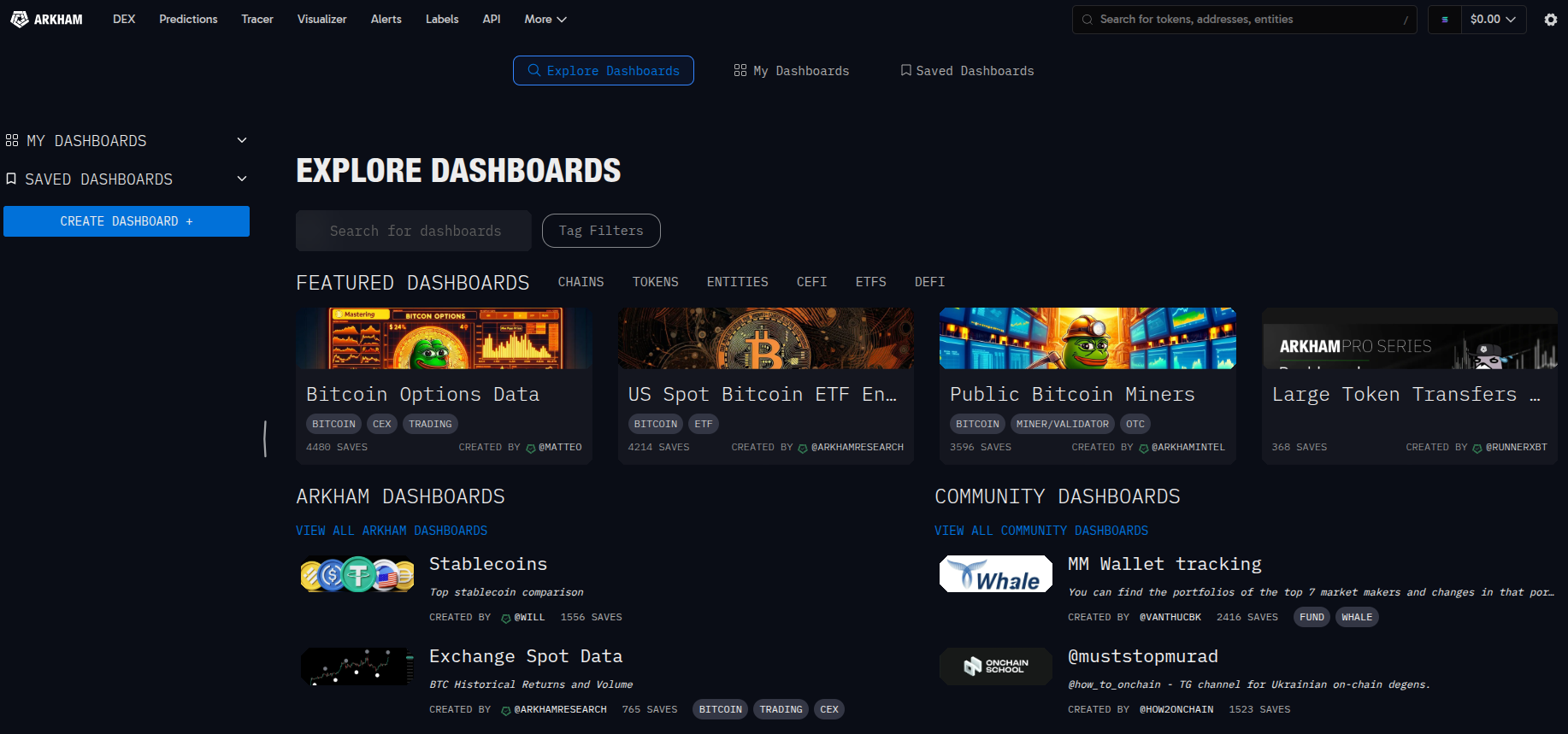This screenshot has height=734, width=1568.
Task: Click the WHALE tag on MM Wallet tracking
Action: click(1357, 617)
